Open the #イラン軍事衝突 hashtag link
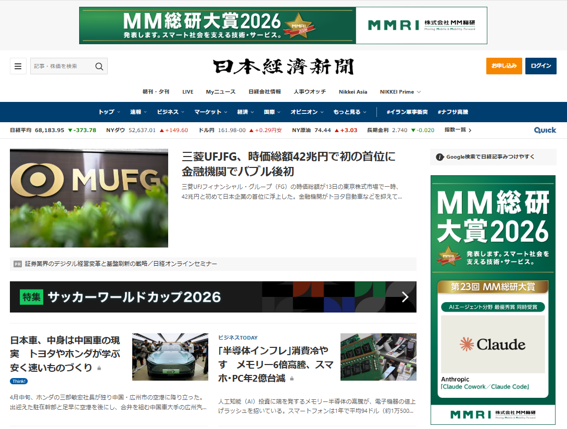 click(x=407, y=112)
